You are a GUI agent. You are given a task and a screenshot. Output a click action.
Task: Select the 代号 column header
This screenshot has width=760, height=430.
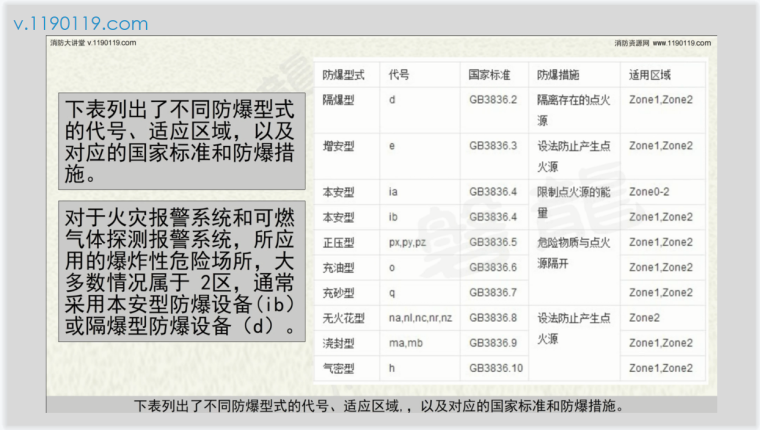pyautogui.click(x=399, y=75)
